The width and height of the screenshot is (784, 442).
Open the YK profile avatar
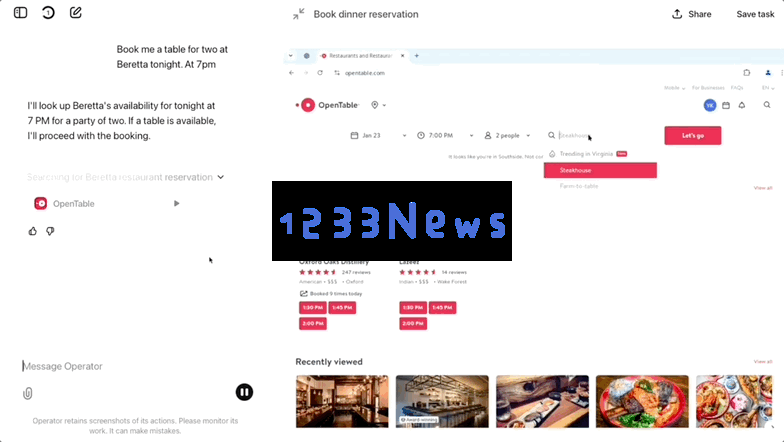tap(710, 105)
